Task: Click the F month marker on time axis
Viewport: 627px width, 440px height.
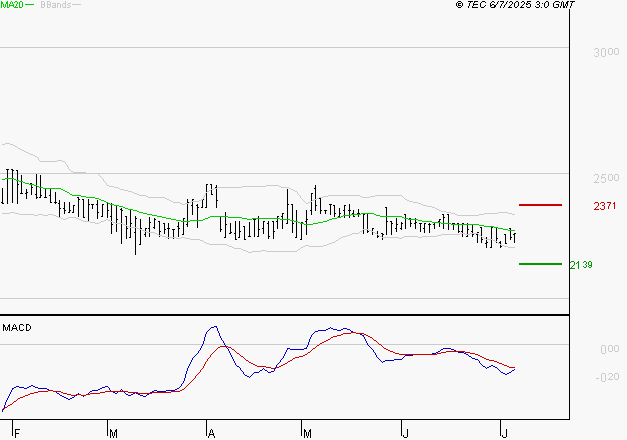Action: pos(15,432)
